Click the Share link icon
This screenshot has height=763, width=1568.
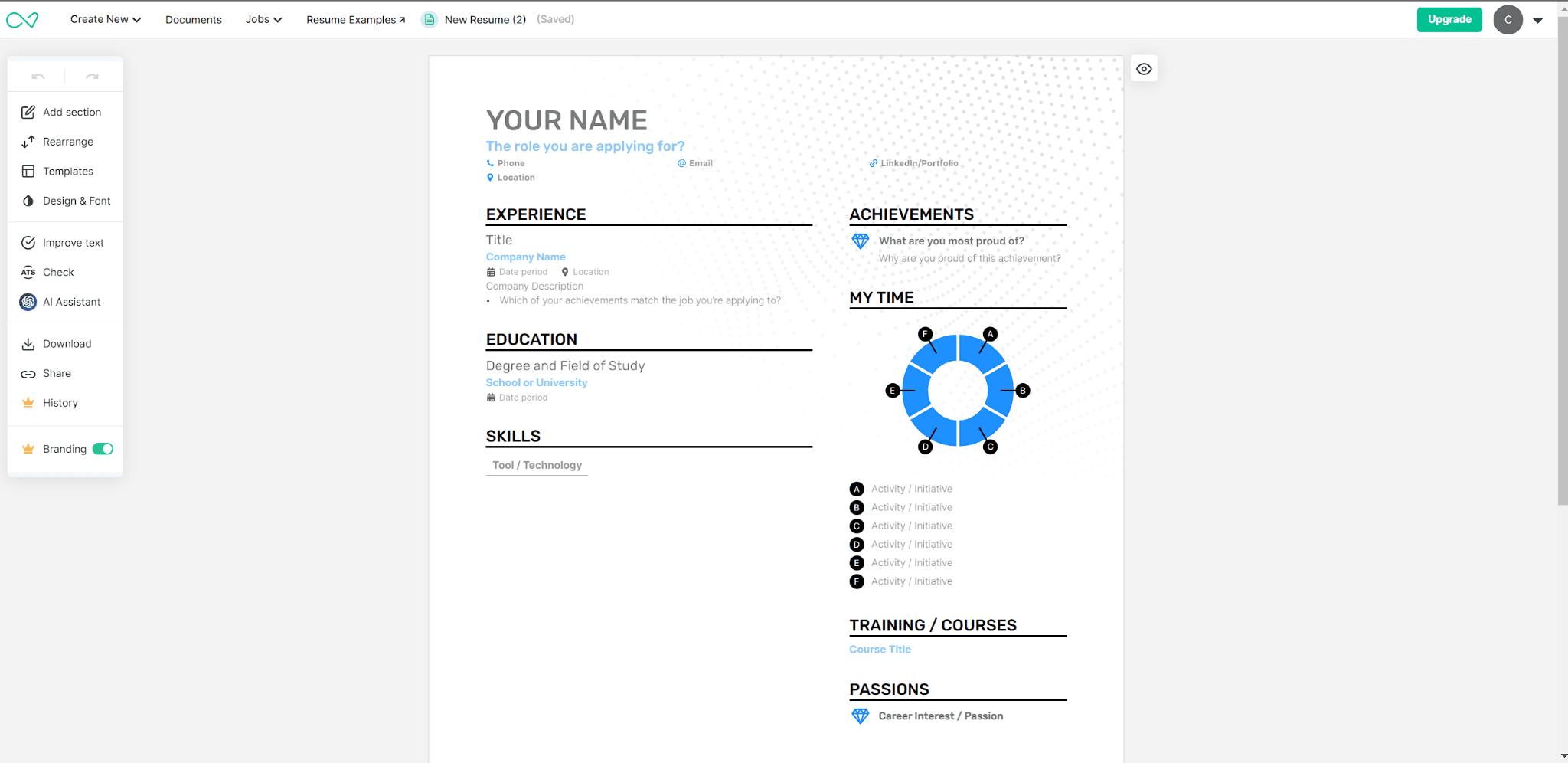click(x=28, y=374)
